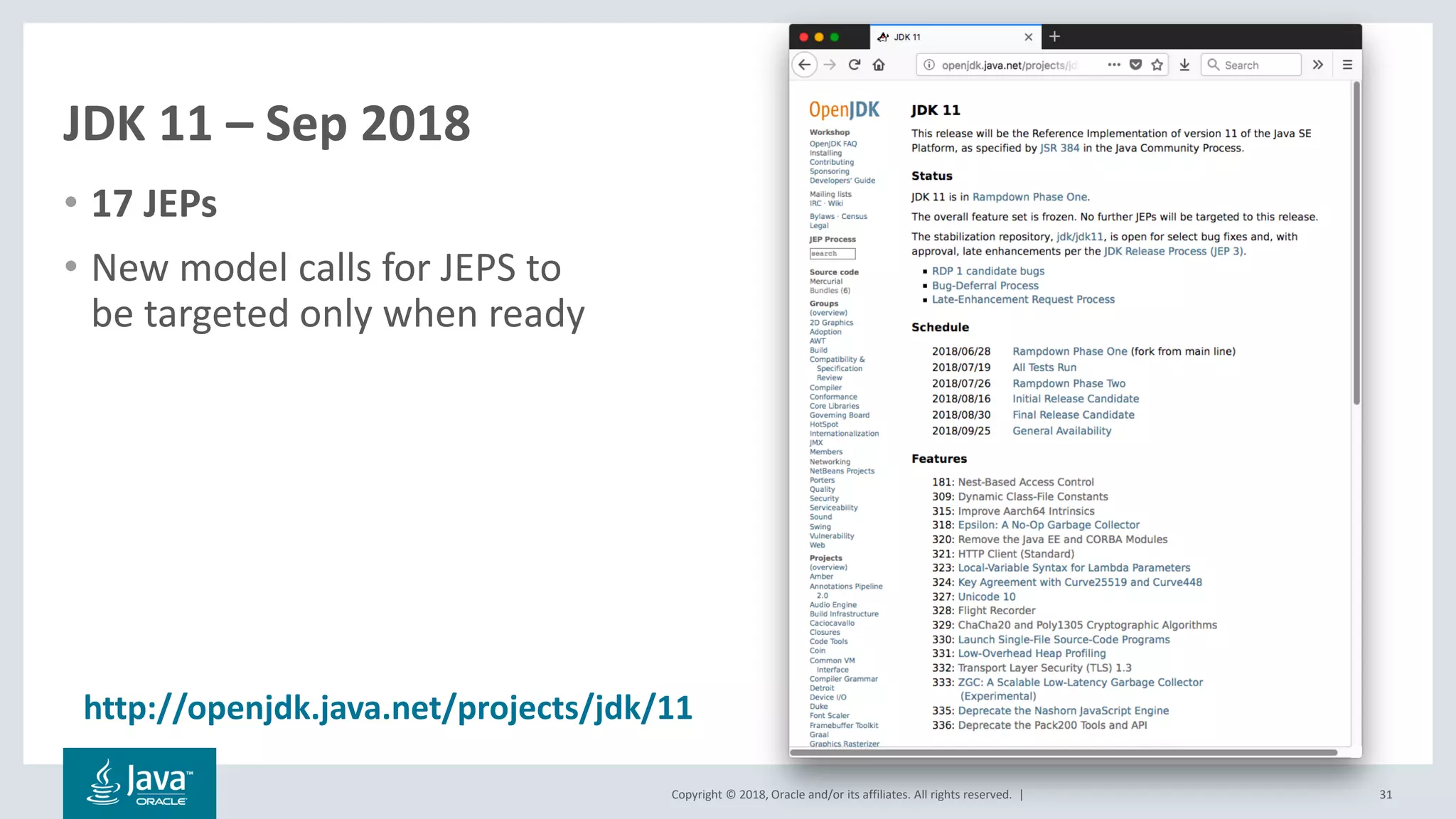Open Bug-Deferral Process link
Viewport: 1456px width, 819px height.
point(985,285)
